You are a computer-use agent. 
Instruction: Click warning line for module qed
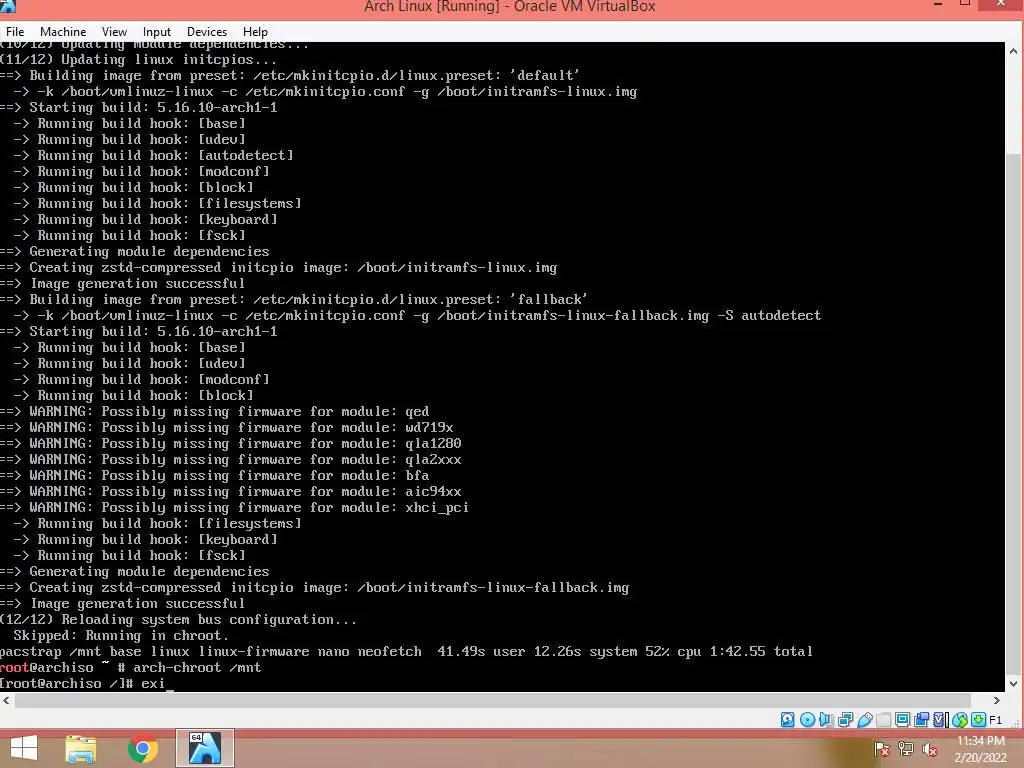(215, 411)
